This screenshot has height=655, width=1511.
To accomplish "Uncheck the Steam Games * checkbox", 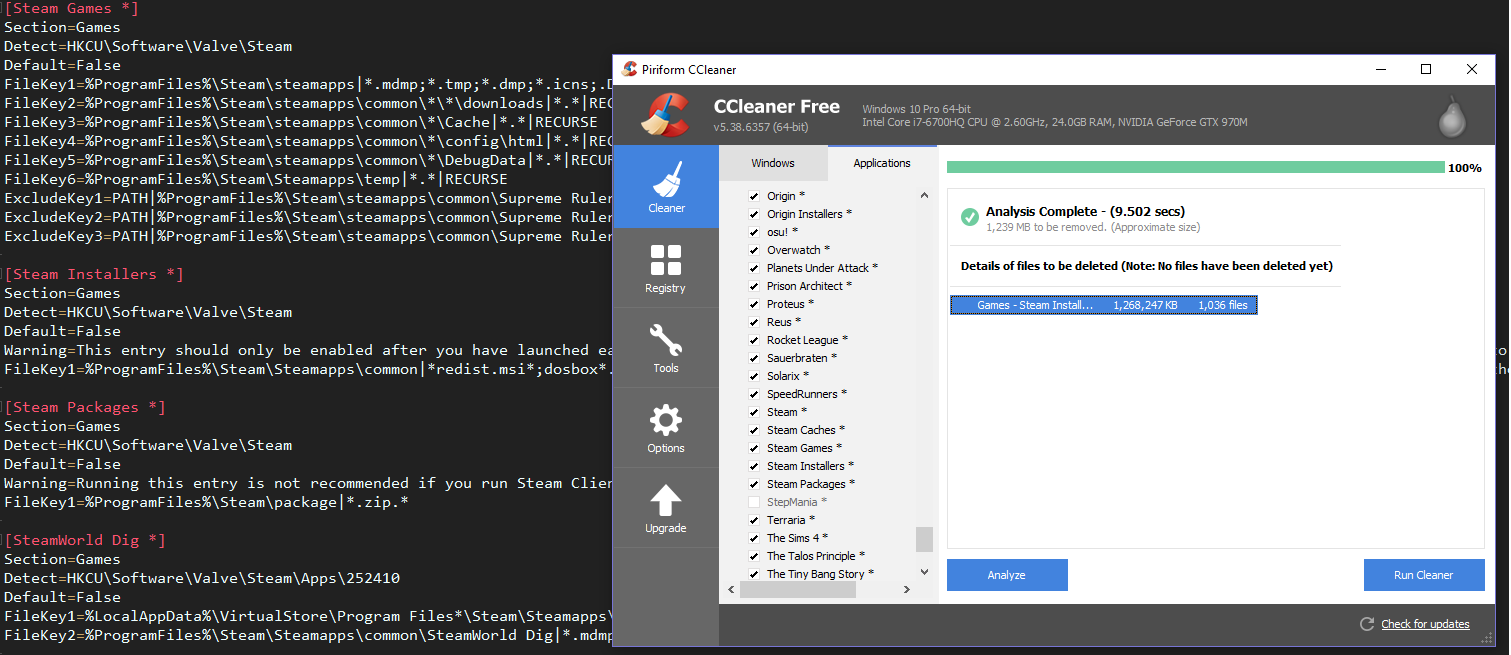I will 754,448.
